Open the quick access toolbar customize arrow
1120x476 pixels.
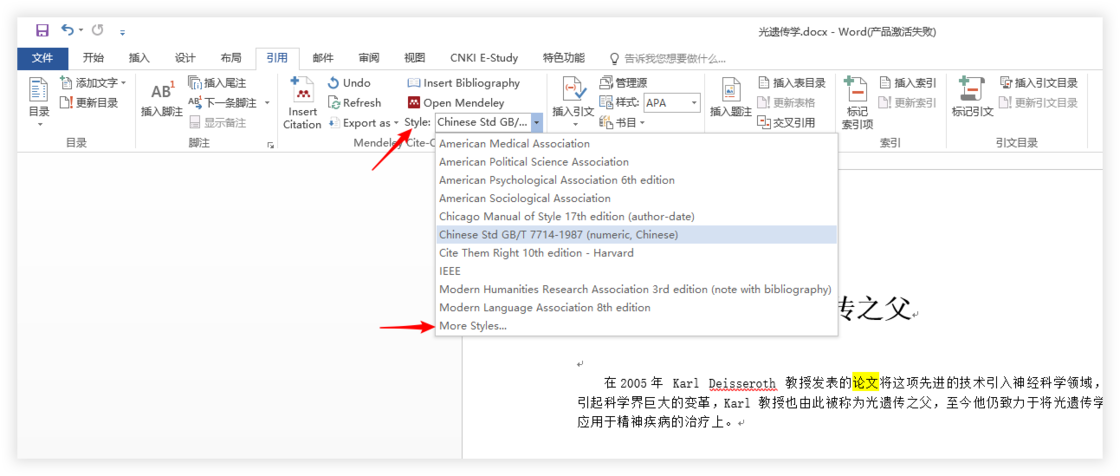click(122, 32)
